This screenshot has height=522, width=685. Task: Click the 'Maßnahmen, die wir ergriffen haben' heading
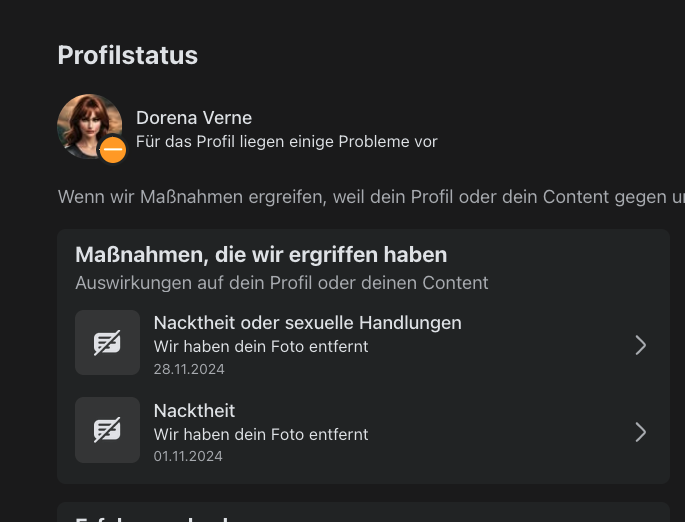pyautogui.click(x=260, y=255)
